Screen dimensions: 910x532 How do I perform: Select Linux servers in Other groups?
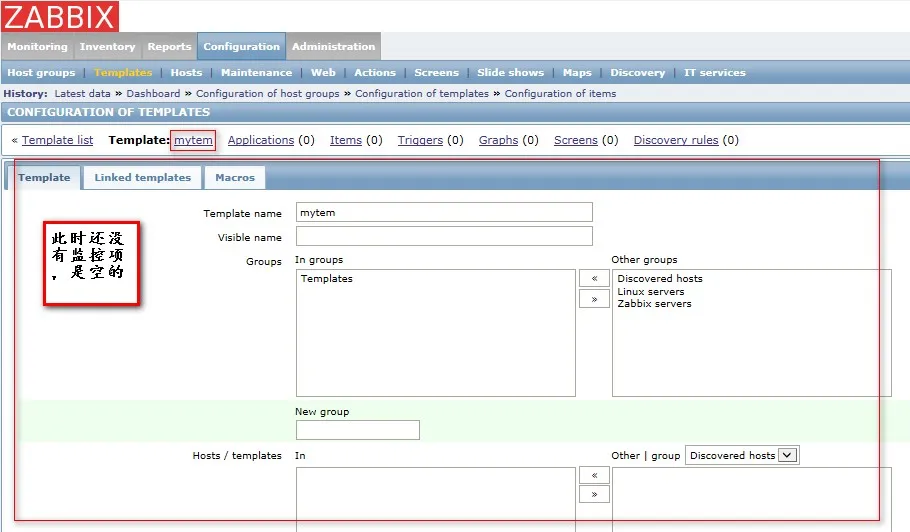(651, 292)
